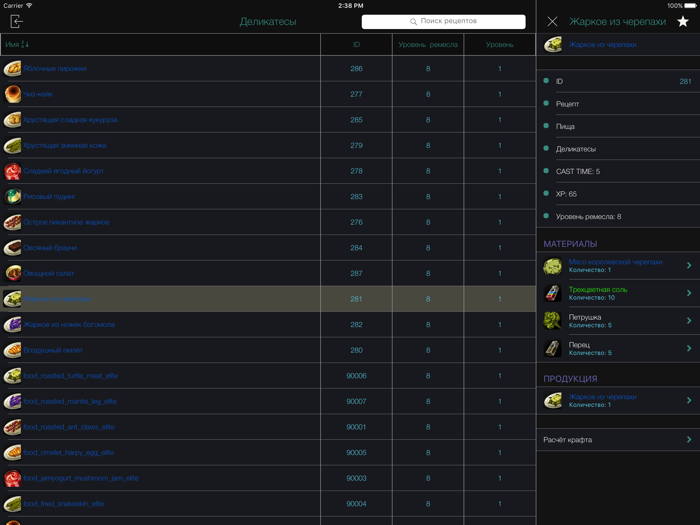
Task: Click the food_fried_snakeskin_elite icon
Action: coord(12,504)
